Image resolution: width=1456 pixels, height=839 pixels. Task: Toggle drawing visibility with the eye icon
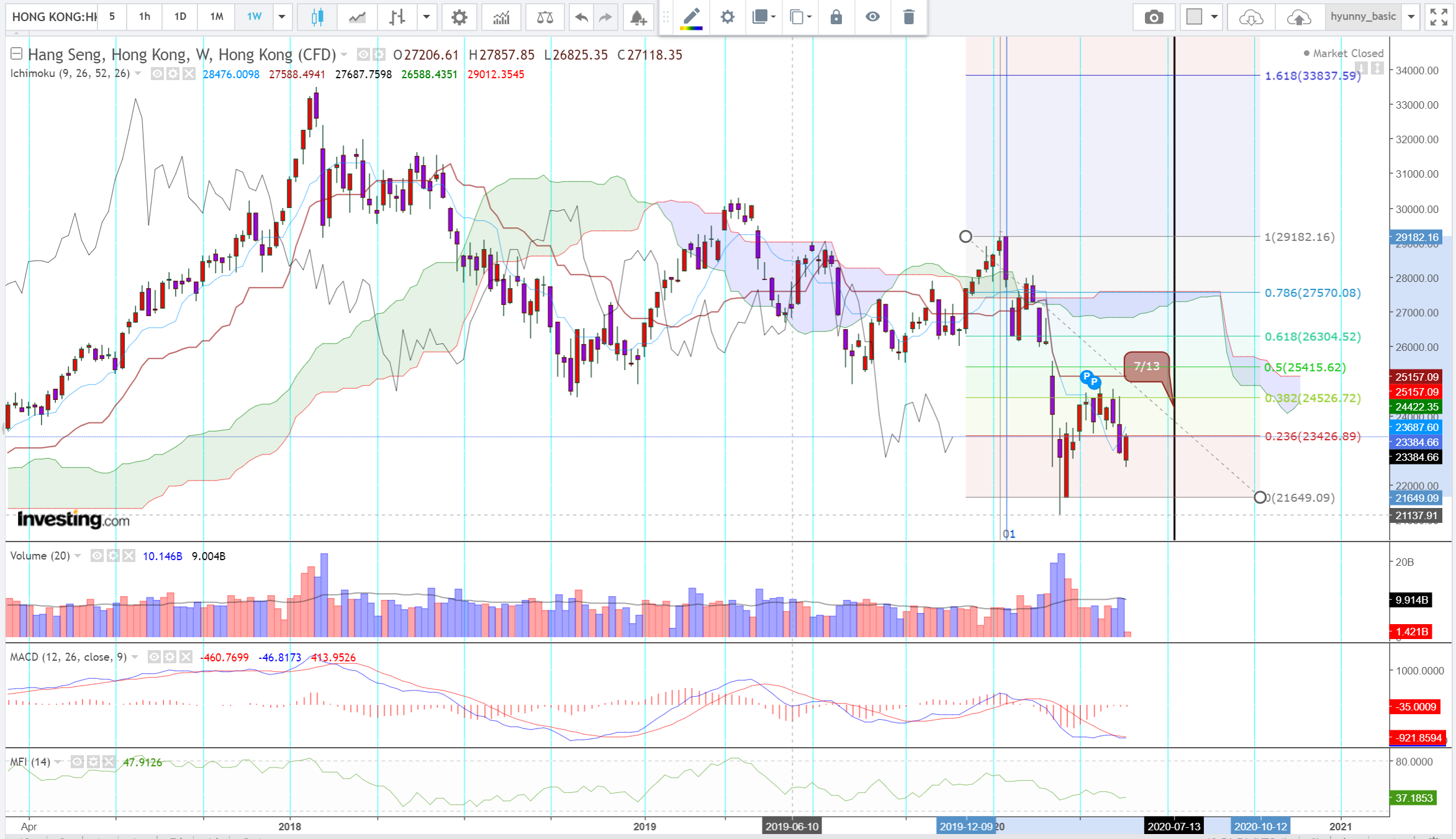tap(872, 17)
